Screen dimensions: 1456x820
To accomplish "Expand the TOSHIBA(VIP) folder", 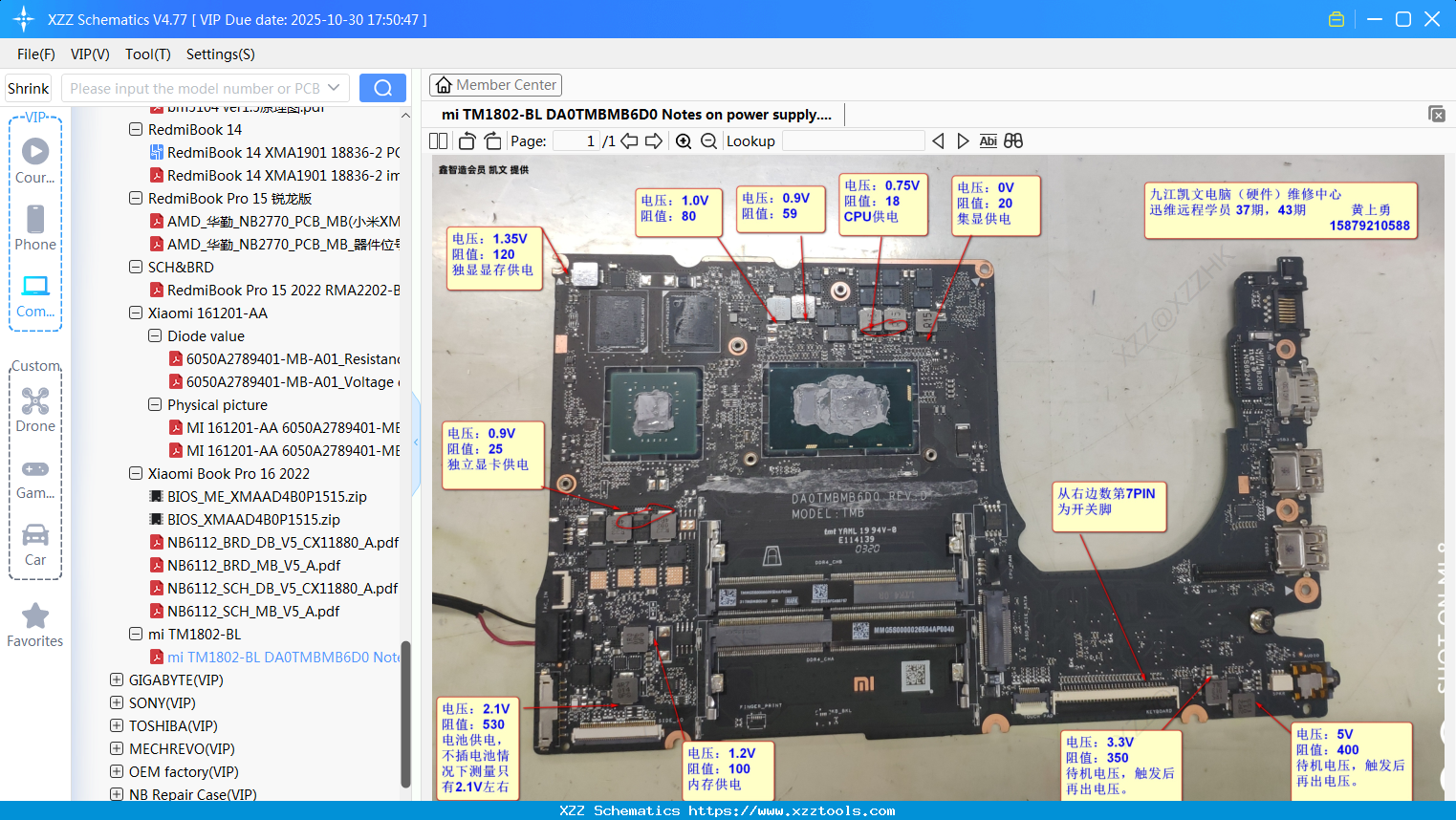I will (x=117, y=725).
